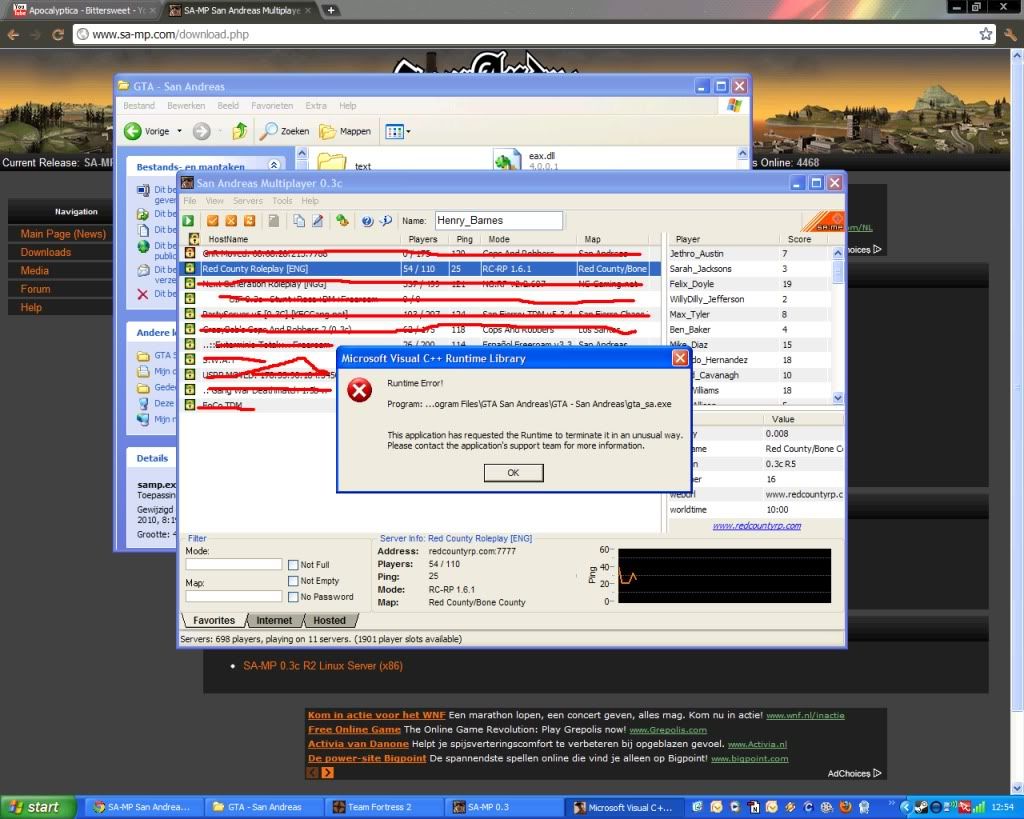Open SA-MP 0.3c R2 Linux Server link
Viewport: 1024px width, 819px height.
323,666
